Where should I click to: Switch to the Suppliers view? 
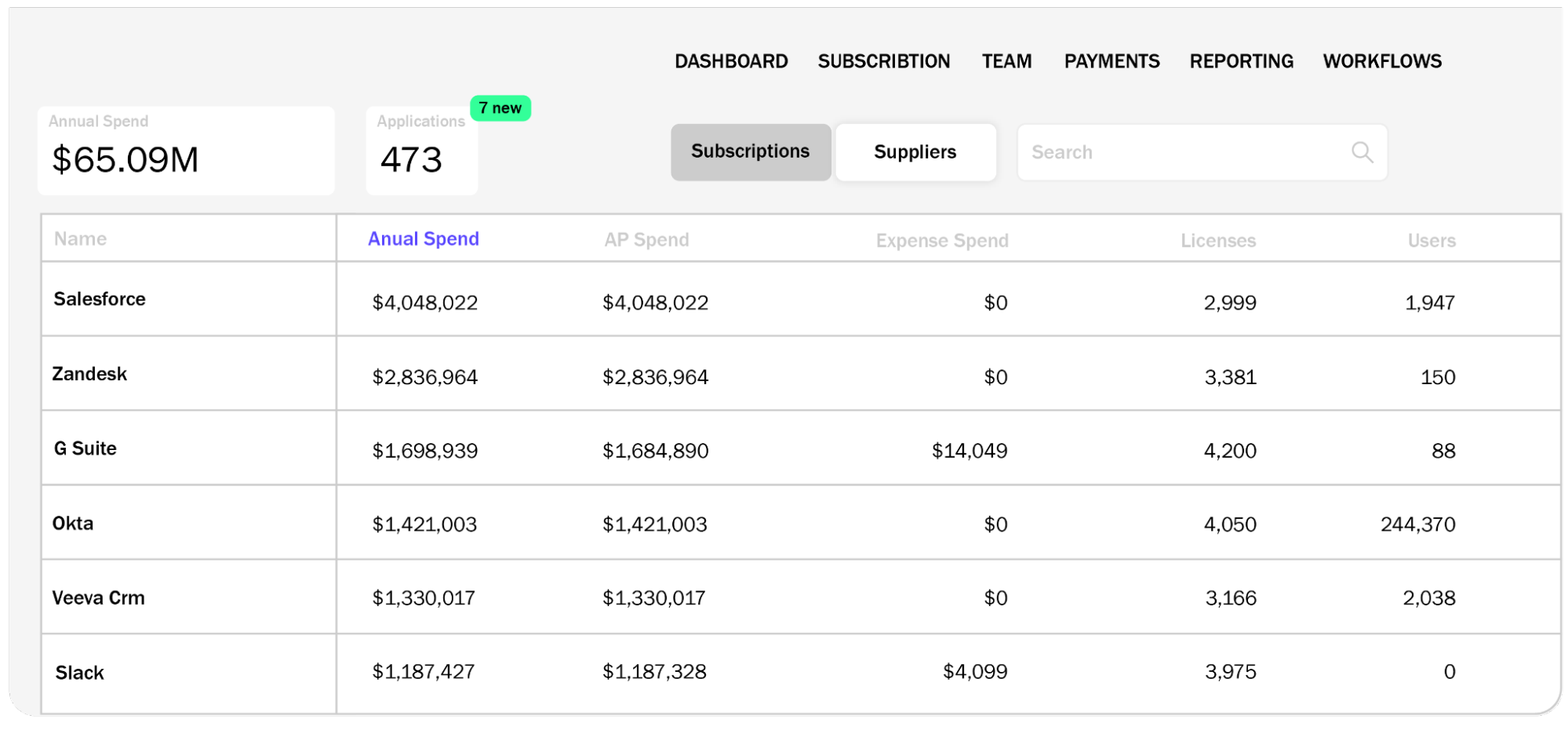click(915, 152)
